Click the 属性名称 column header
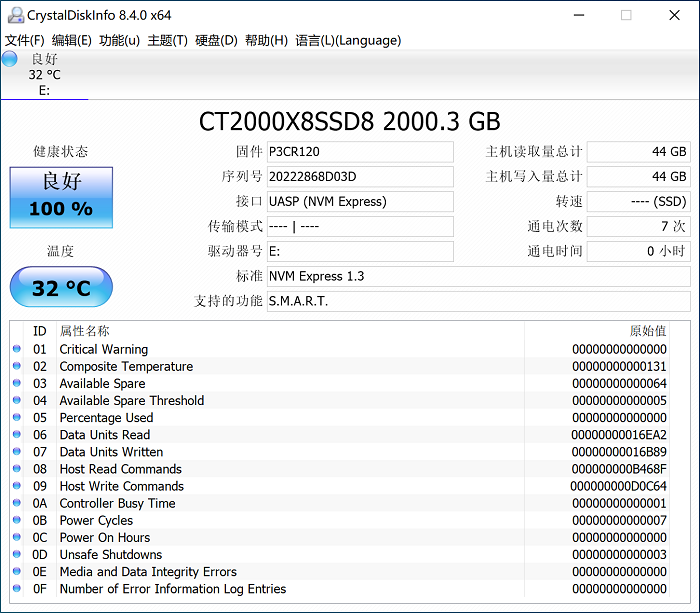700x613 pixels. tap(85, 331)
